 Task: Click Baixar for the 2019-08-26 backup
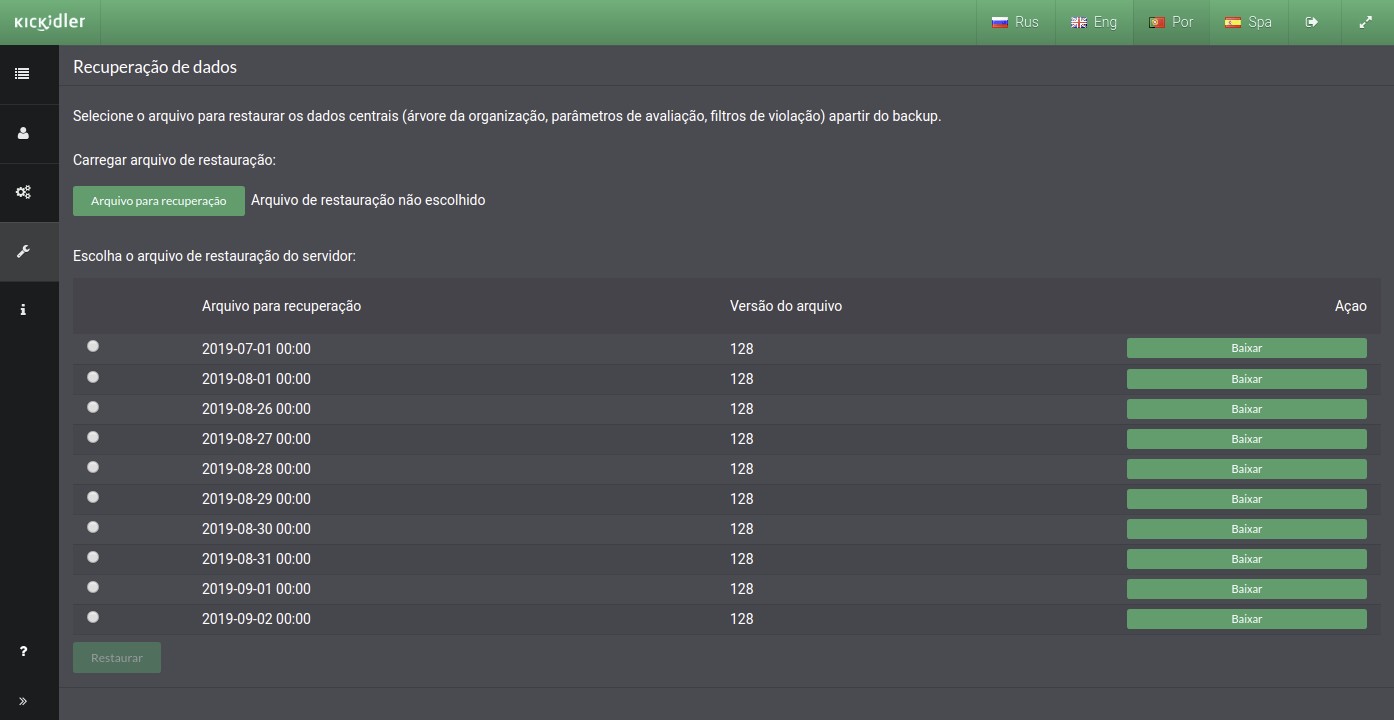[x=1247, y=409]
